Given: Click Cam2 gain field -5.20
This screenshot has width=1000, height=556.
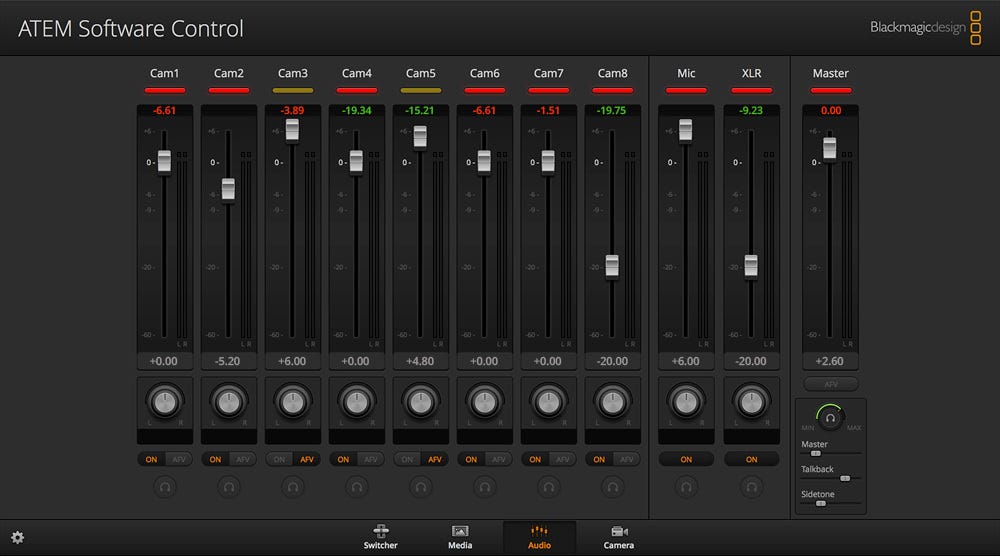Looking at the screenshot, I should tap(228, 362).
